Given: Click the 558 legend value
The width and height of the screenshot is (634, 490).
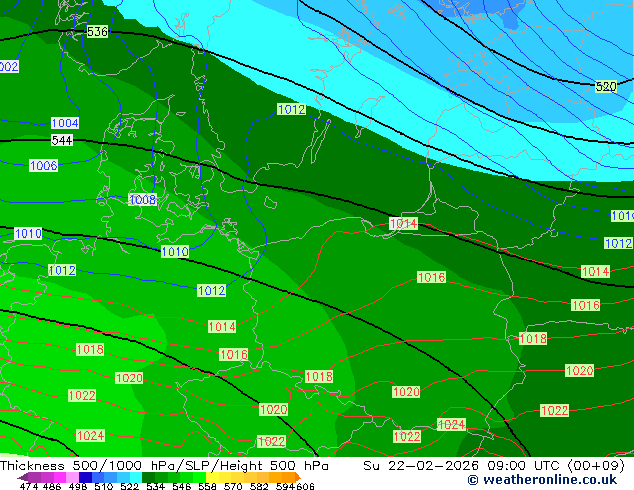Looking at the screenshot, I should (207, 486).
